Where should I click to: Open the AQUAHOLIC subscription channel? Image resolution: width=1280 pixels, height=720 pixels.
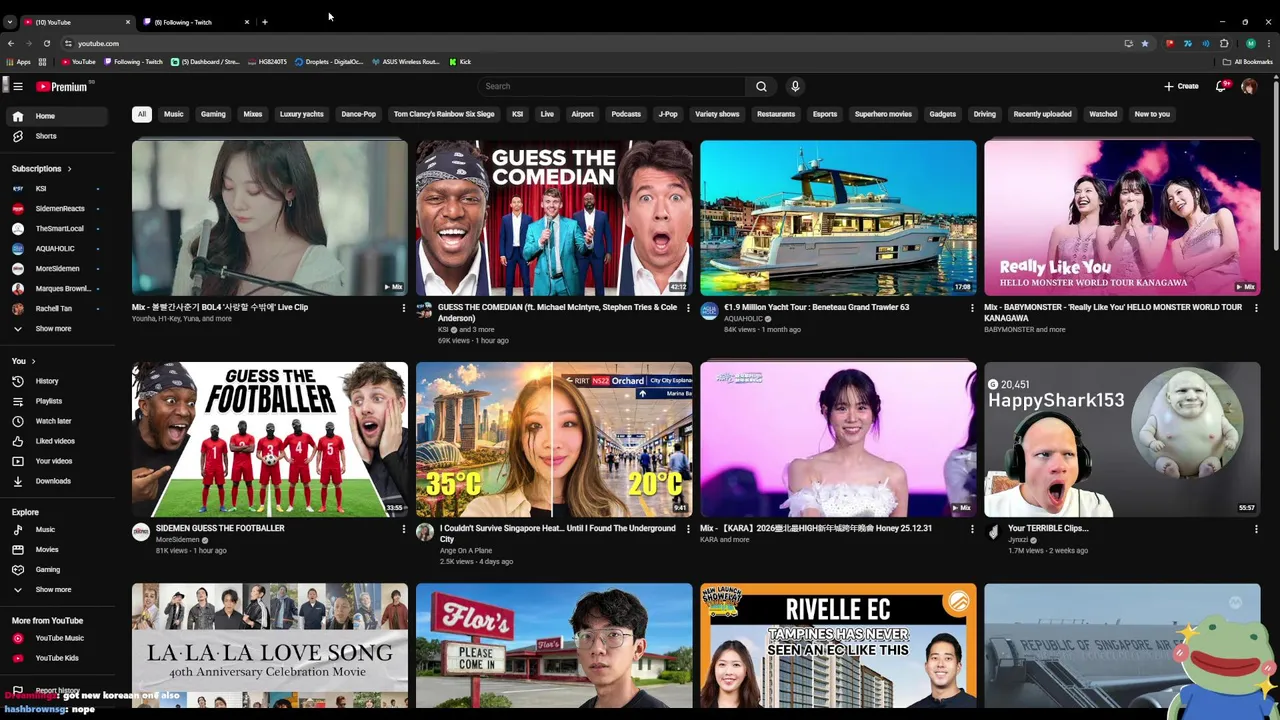pos(56,249)
